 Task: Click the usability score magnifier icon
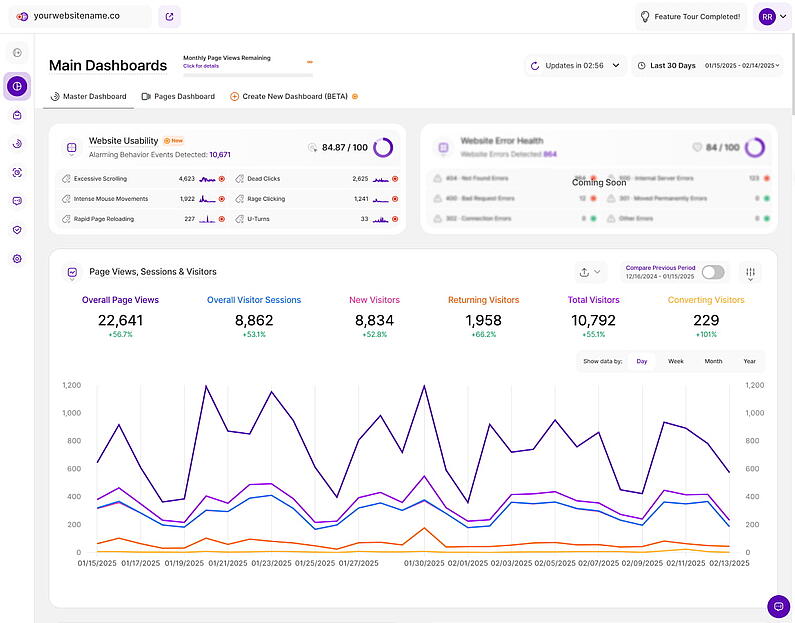(312, 148)
